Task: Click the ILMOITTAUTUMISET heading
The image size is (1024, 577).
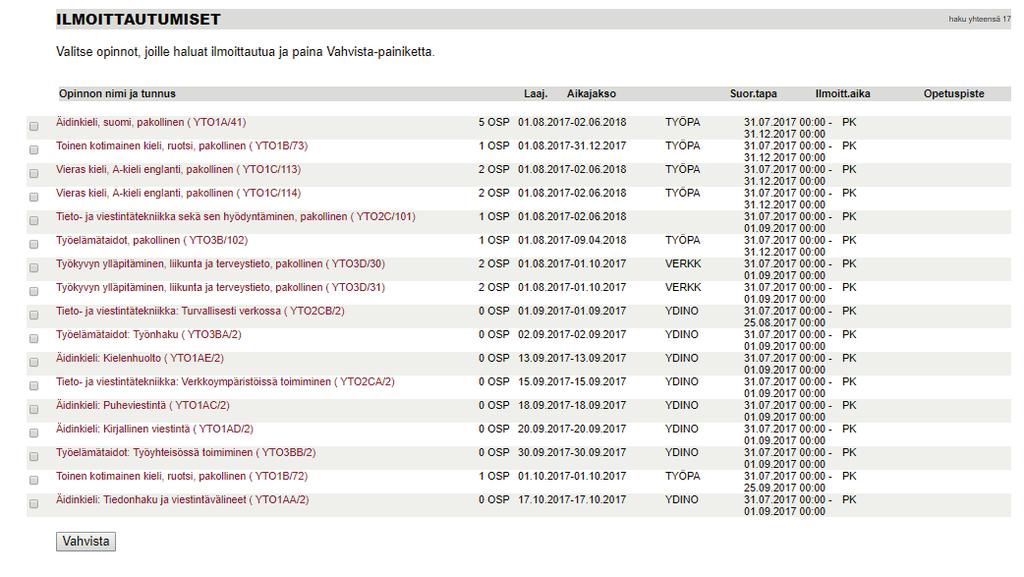Action: coord(138,20)
